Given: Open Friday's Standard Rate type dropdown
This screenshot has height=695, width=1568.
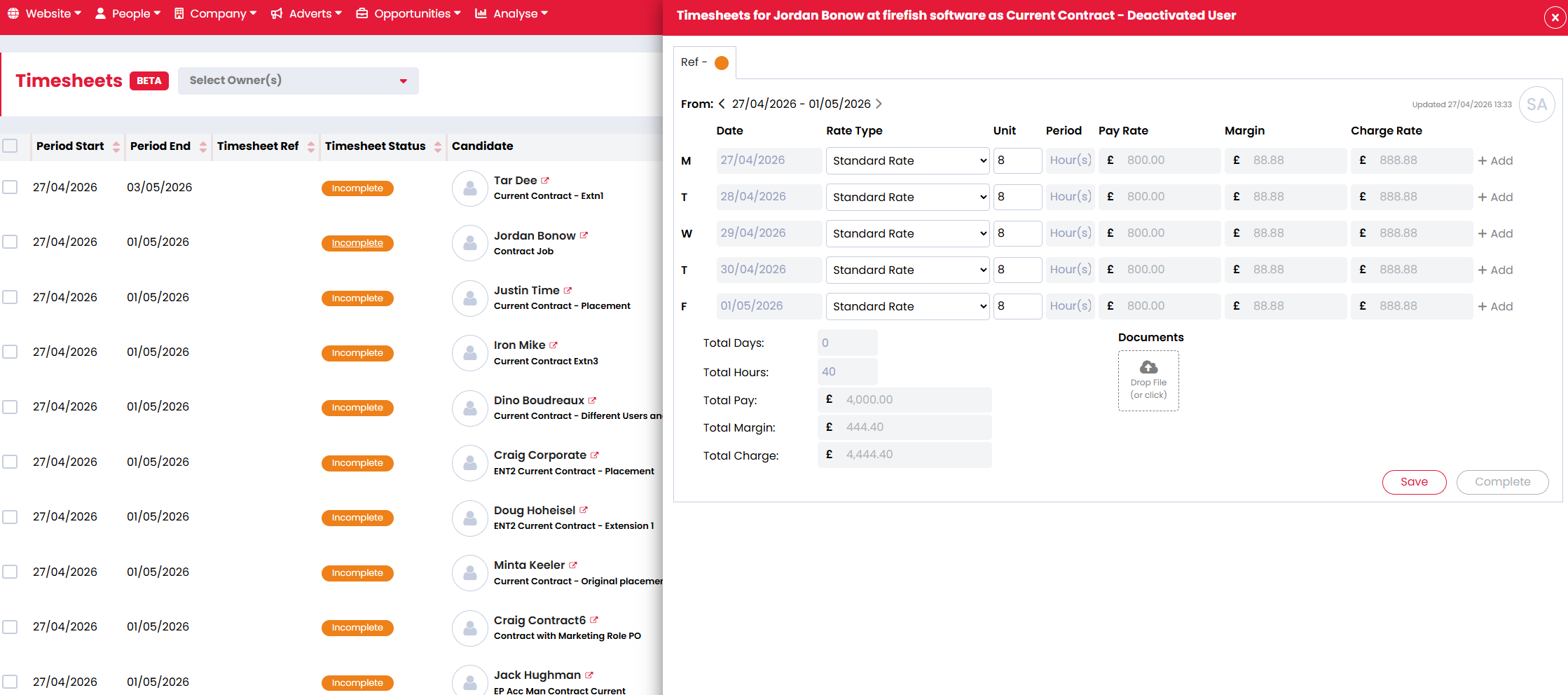Looking at the screenshot, I should coord(907,306).
